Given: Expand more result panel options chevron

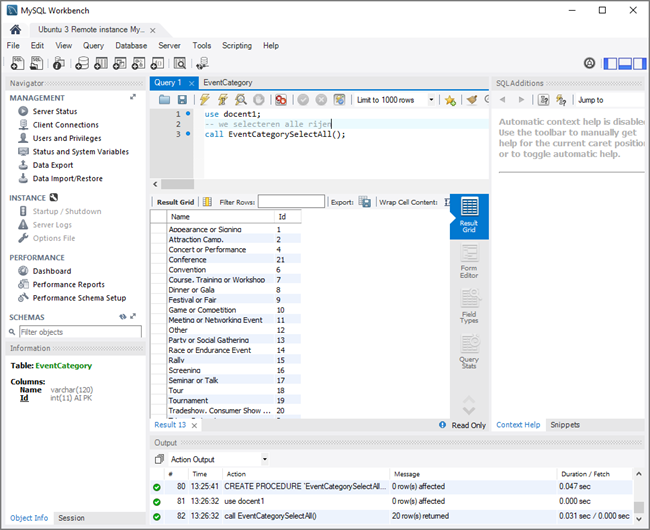Looking at the screenshot, I should (469, 411).
